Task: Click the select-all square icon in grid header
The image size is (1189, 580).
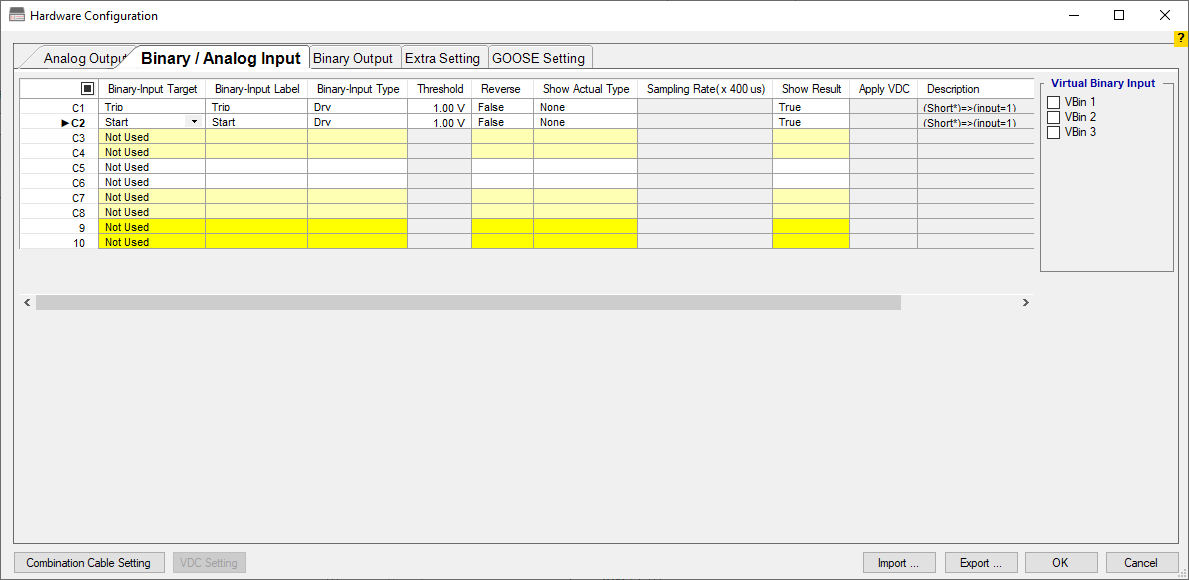Action: pos(87,89)
